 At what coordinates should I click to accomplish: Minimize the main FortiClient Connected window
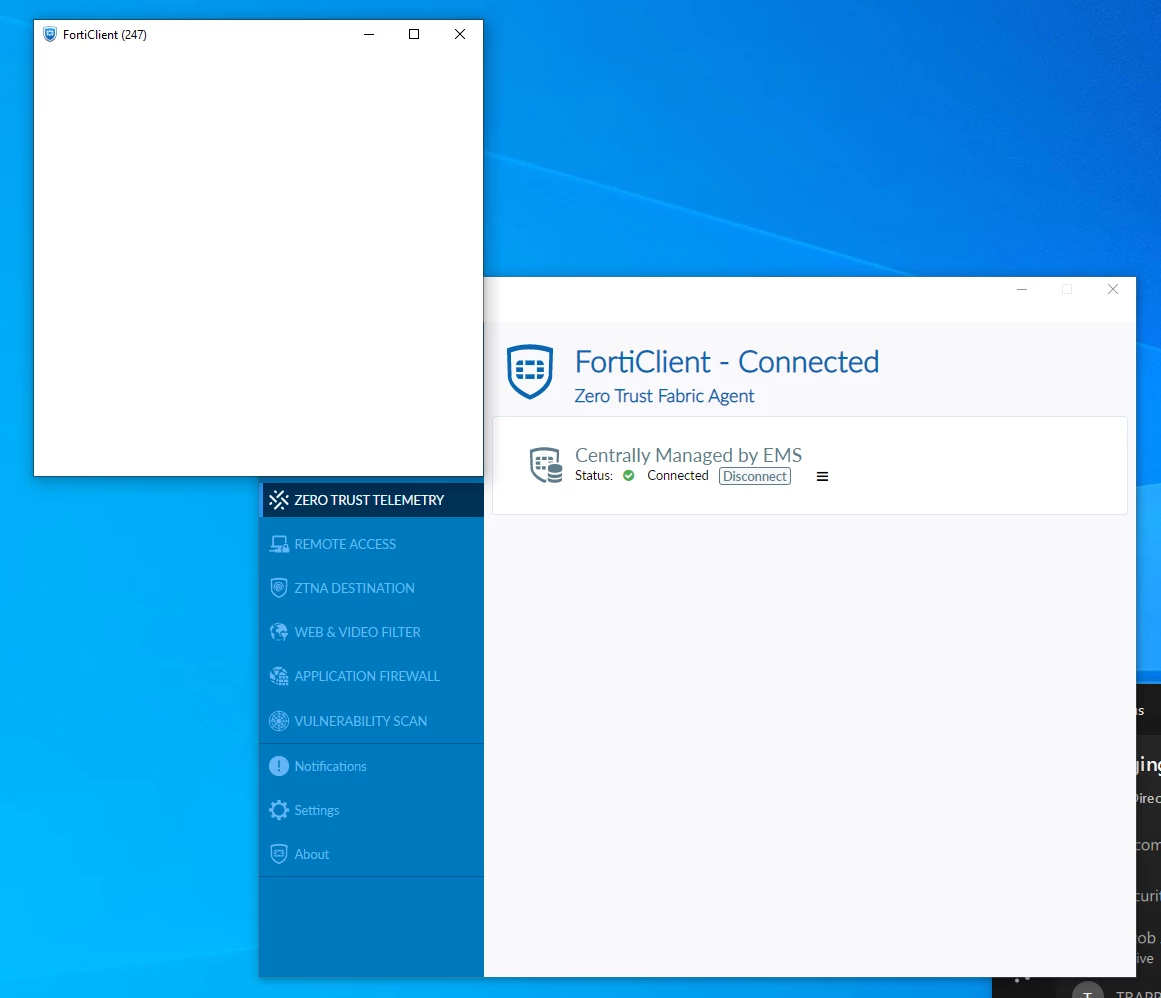[x=1022, y=289]
